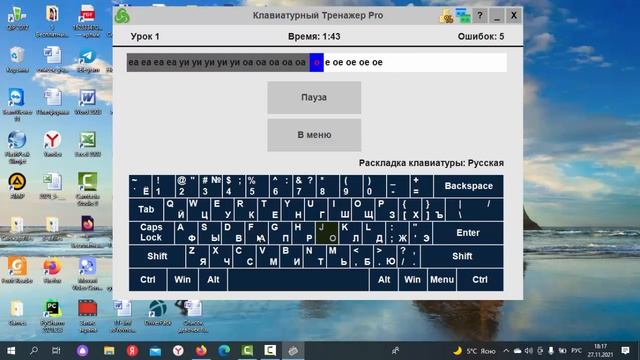Open Yandex desktop shortcut with red Y
Viewport: 640px width, 360px height.
pos(52,144)
